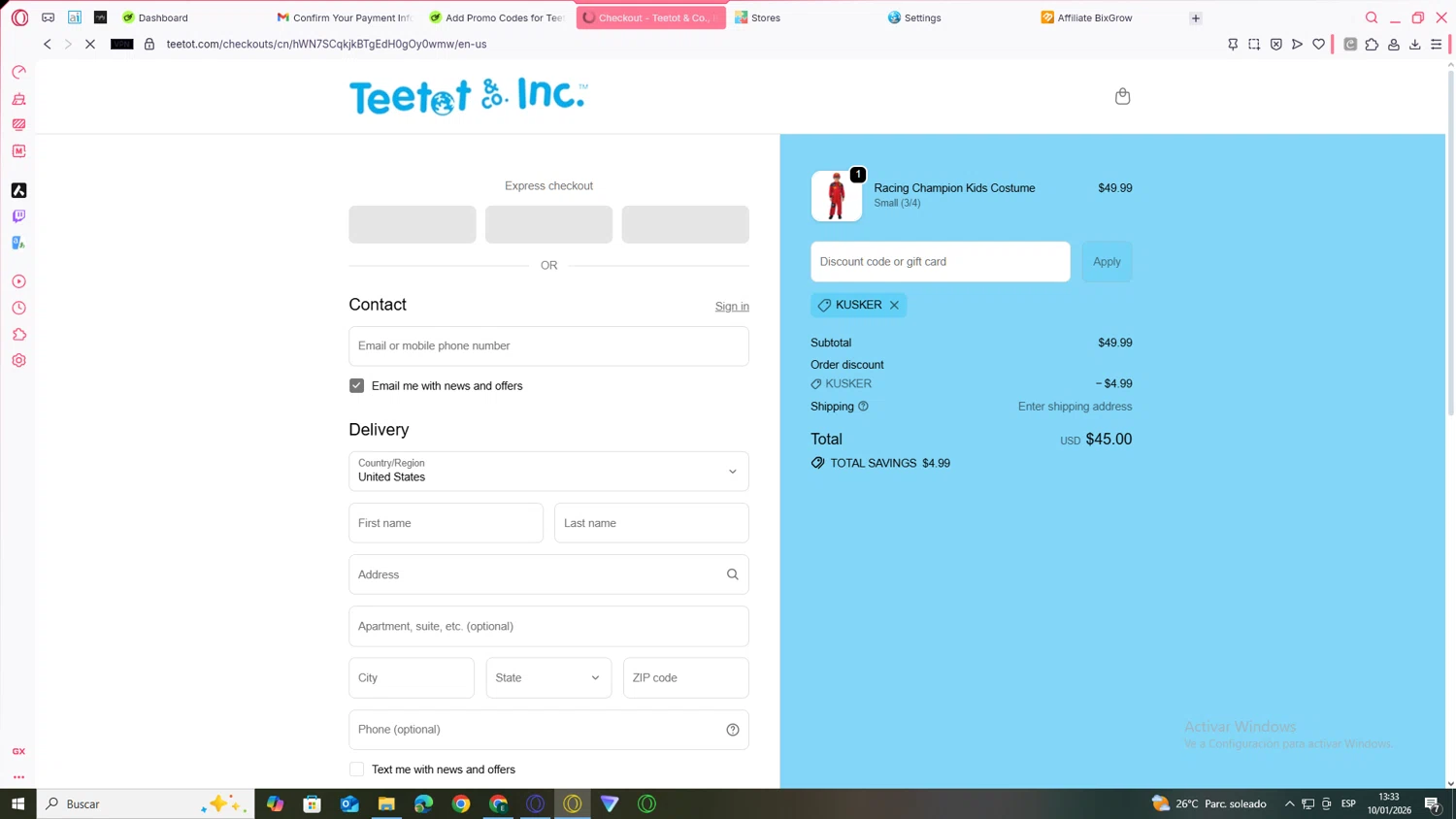1456x819 pixels.
Task: Switch to Confirm Your Payment Info tab
Action: click(x=345, y=17)
